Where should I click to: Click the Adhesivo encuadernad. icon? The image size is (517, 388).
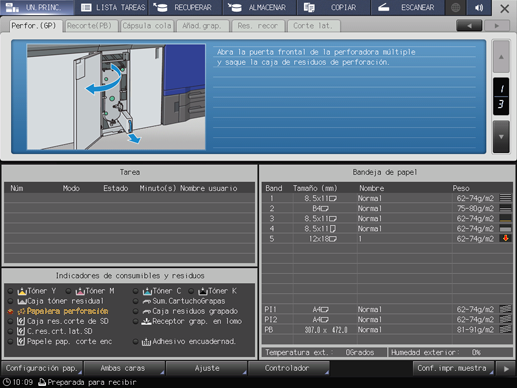pyautogui.click(x=147, y=342)
